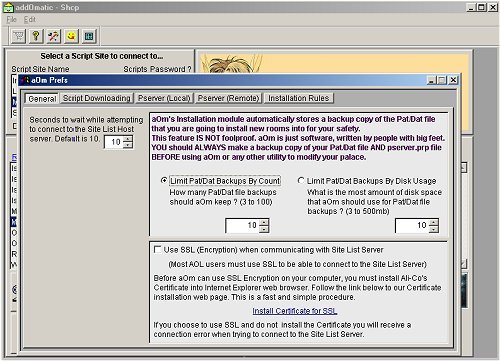Open the File menu in addOmatic window
Viewport: 500px width, 361px height.
click(12, 20)
